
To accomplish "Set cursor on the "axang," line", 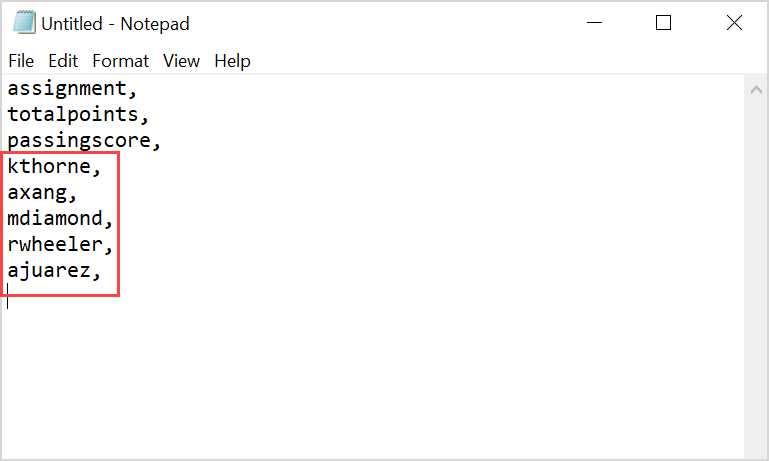I will point(42,192).
